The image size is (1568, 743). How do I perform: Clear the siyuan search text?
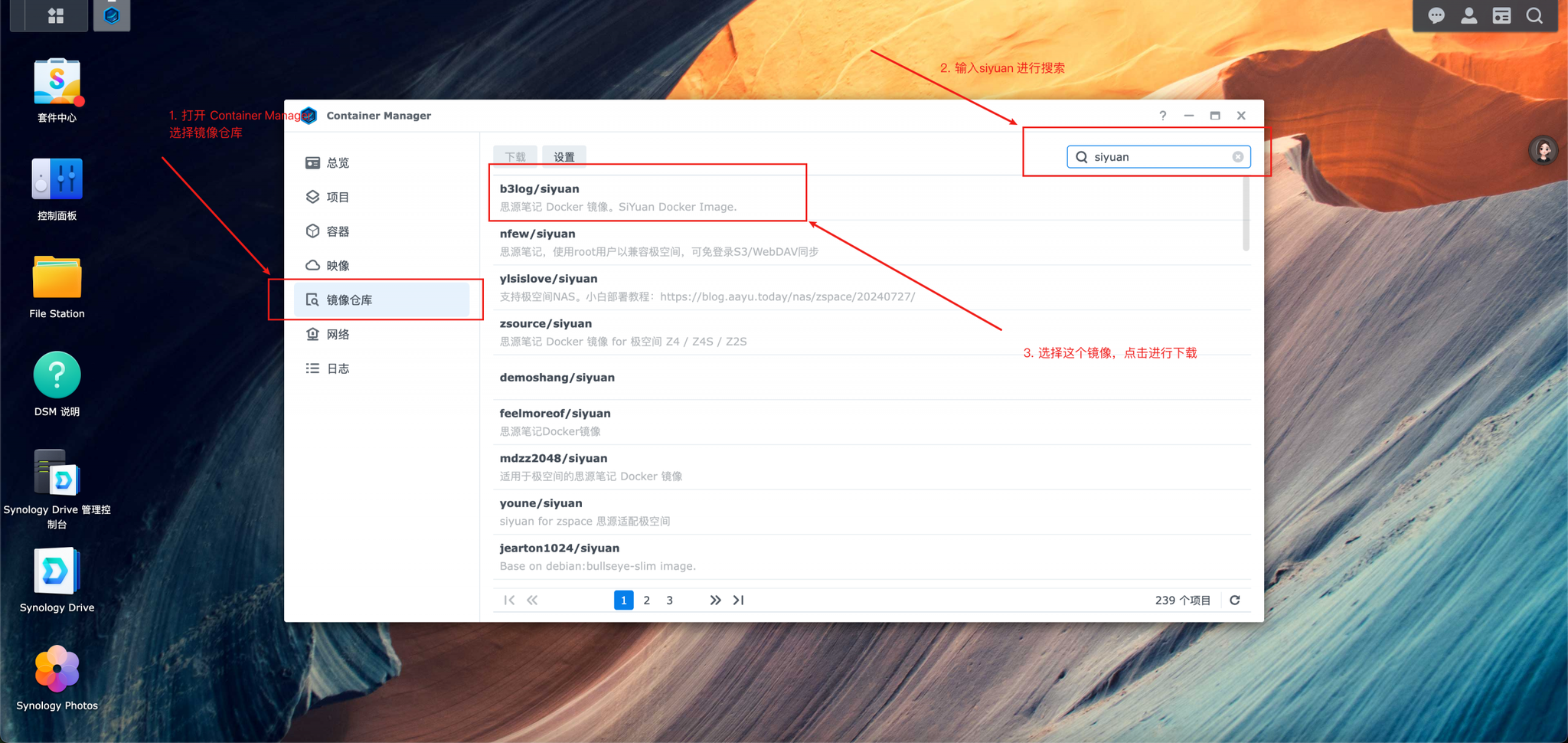(1237, 157)
